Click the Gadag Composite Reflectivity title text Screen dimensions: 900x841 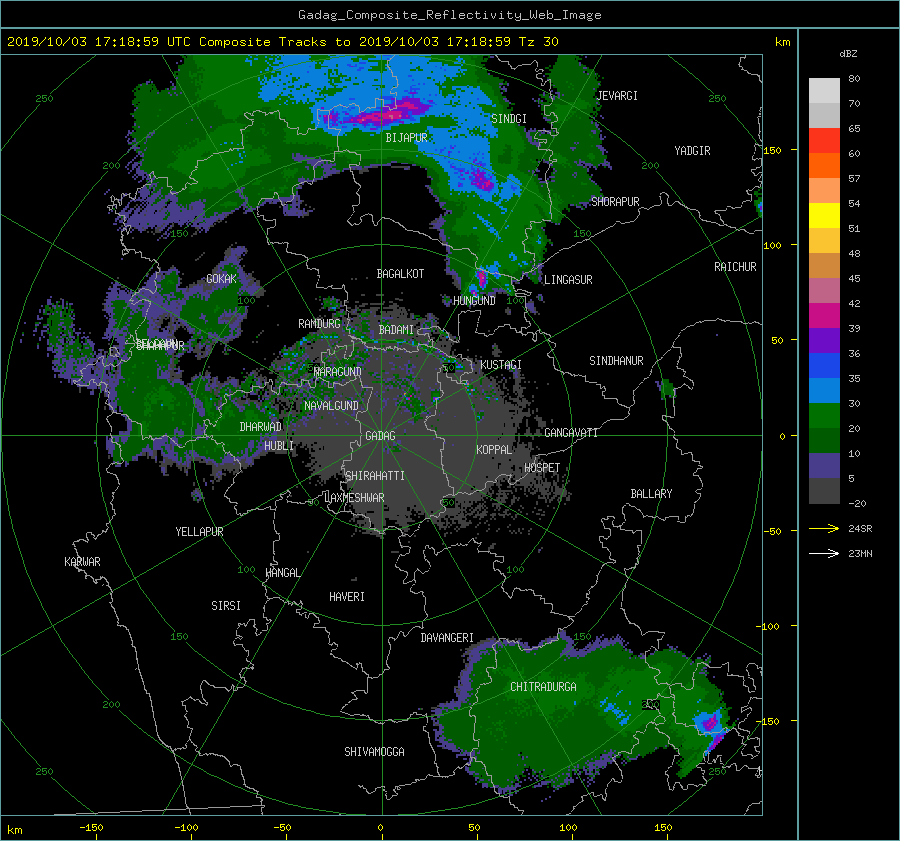pyautogui.click(x=449, y=15)
